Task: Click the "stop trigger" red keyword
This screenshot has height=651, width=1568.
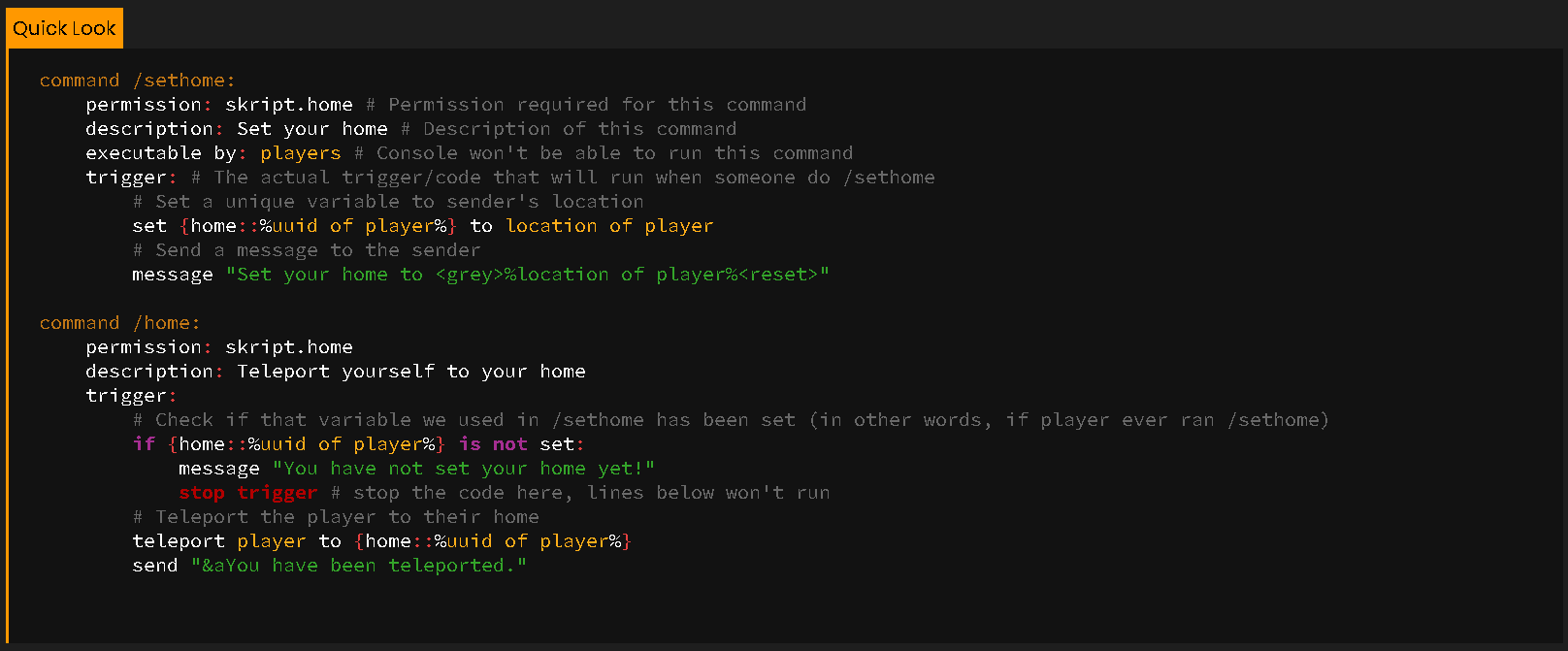Action: tap(248, 493)
